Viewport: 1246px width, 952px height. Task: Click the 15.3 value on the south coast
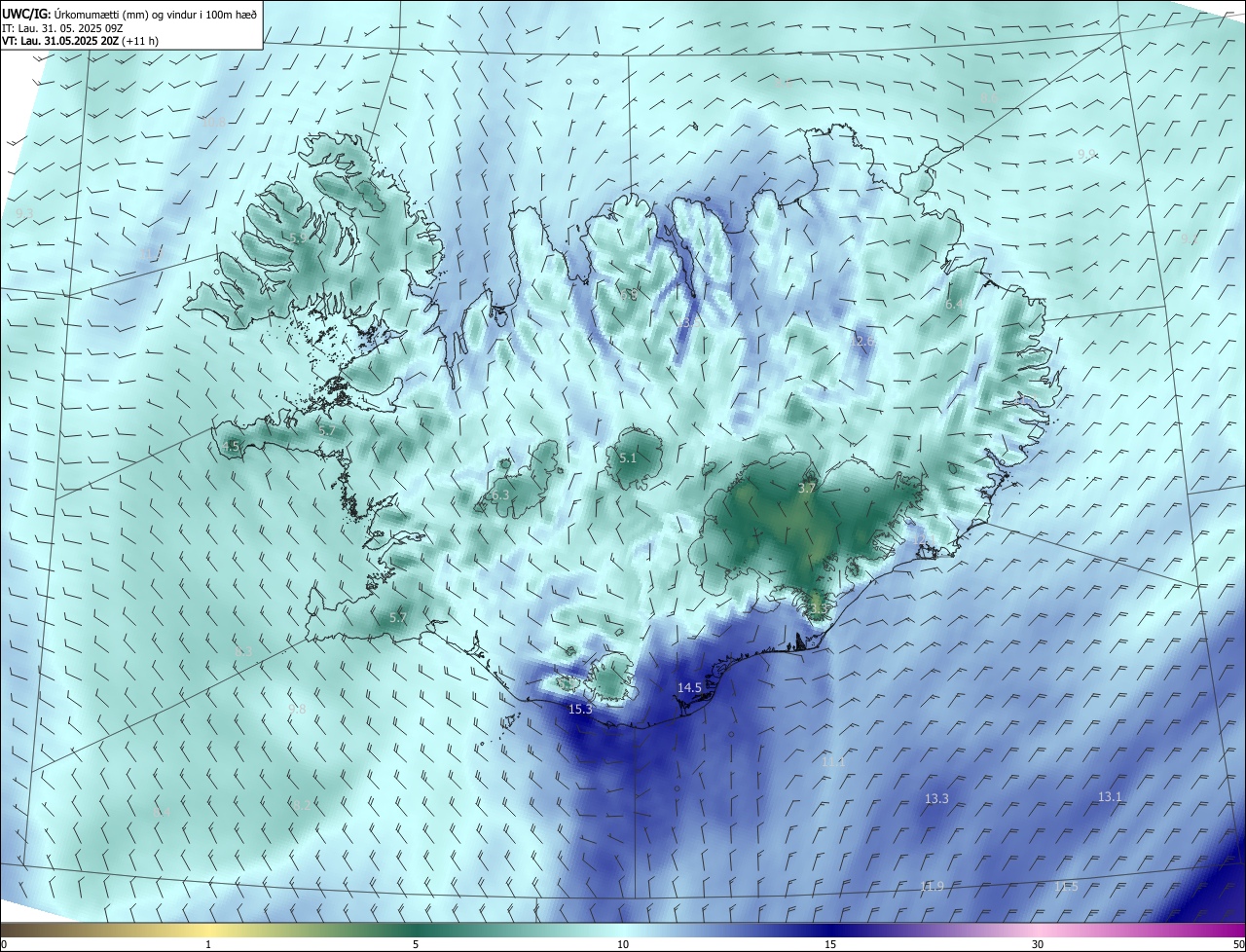tap(580, 710)
